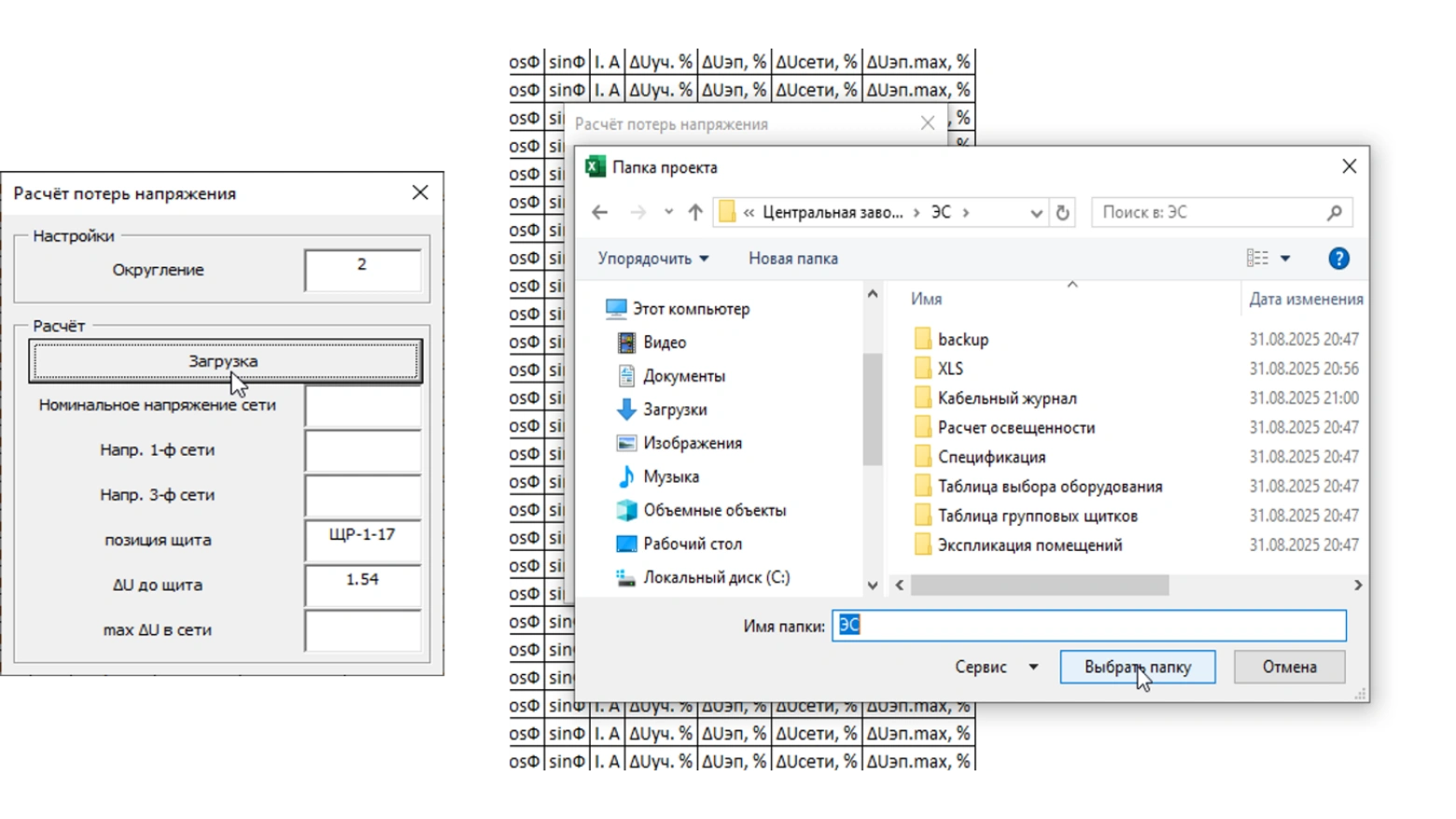
Task: Select the XLS folder
Action: pos(950,368)
